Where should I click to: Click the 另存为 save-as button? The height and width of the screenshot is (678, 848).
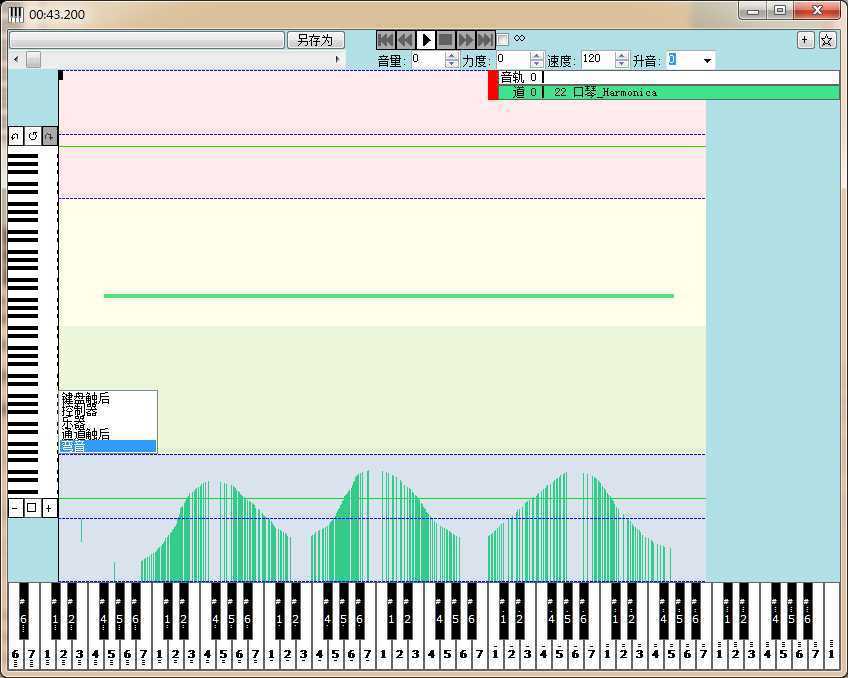click(x=315, y=40)
